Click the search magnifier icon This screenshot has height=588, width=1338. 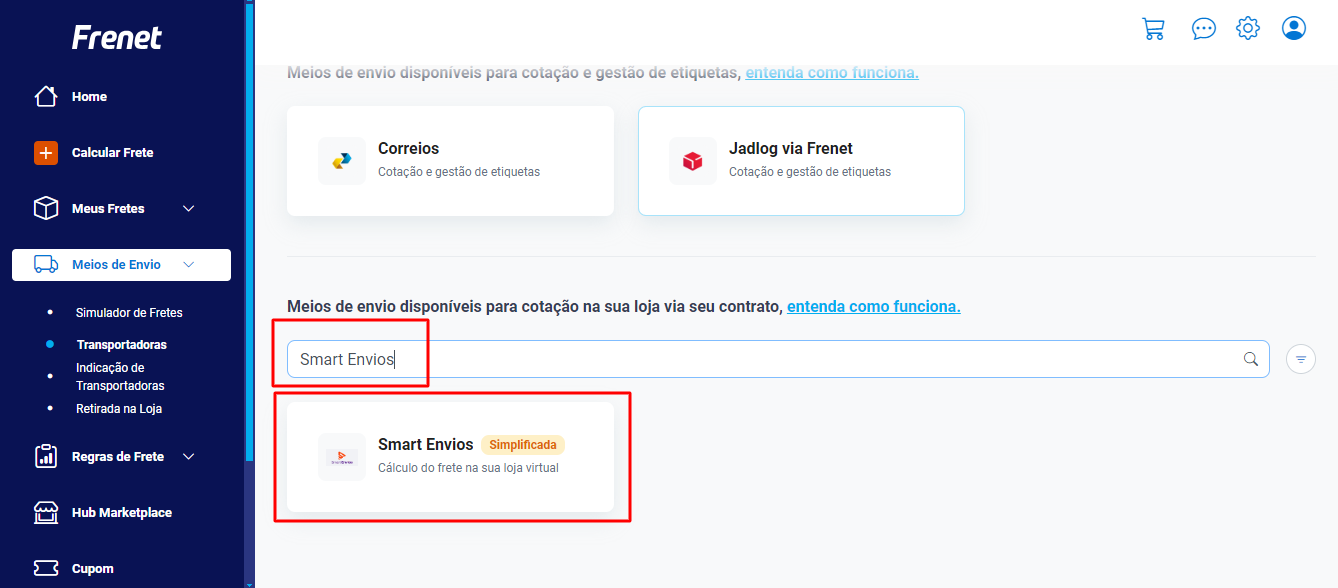[x=1250, y=359]
